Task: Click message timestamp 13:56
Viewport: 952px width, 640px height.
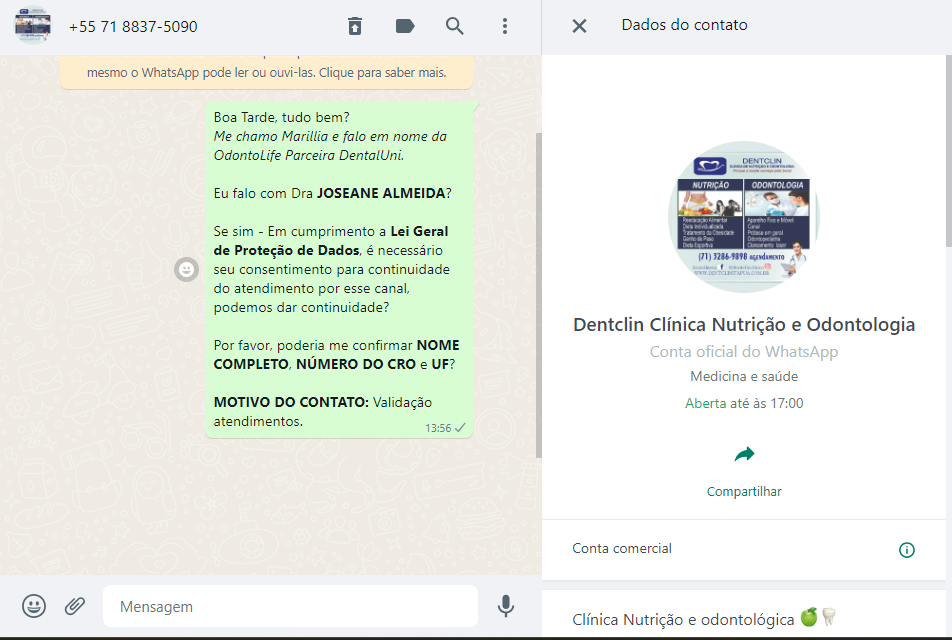Action: coord(438,428)
